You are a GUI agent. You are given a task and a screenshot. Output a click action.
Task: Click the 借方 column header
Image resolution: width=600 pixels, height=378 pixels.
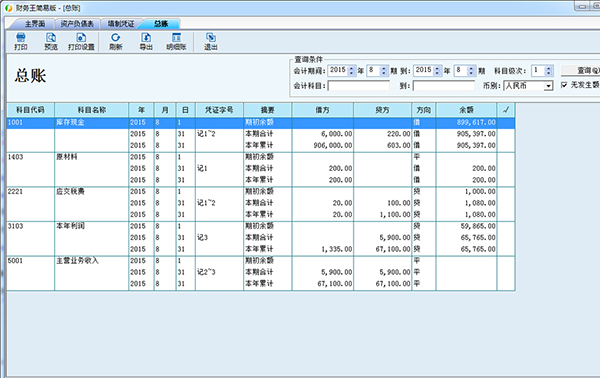(x=323, y=110)
